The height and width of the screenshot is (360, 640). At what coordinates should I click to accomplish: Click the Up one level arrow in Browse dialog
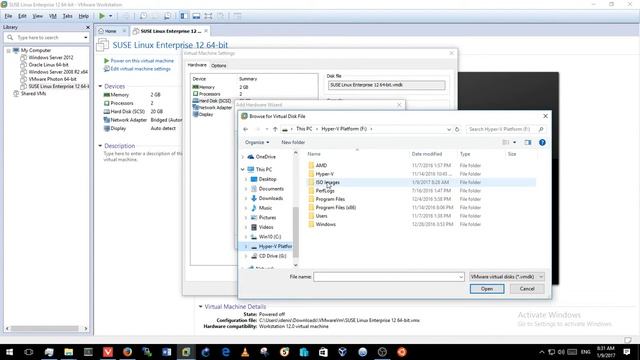[276, 129]
